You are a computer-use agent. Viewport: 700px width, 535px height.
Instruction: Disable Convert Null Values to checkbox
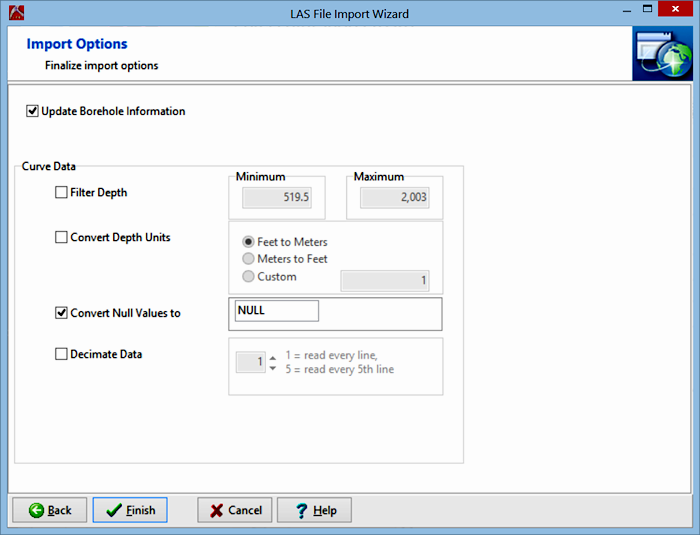[62, 313]
